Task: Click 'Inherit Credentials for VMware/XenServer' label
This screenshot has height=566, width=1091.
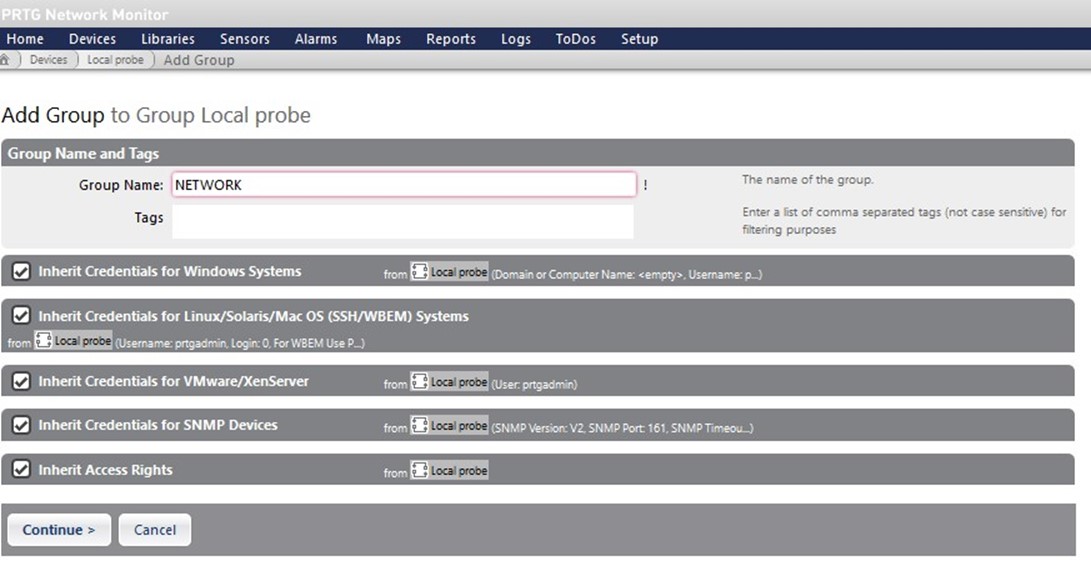Action: click(173, 382)
